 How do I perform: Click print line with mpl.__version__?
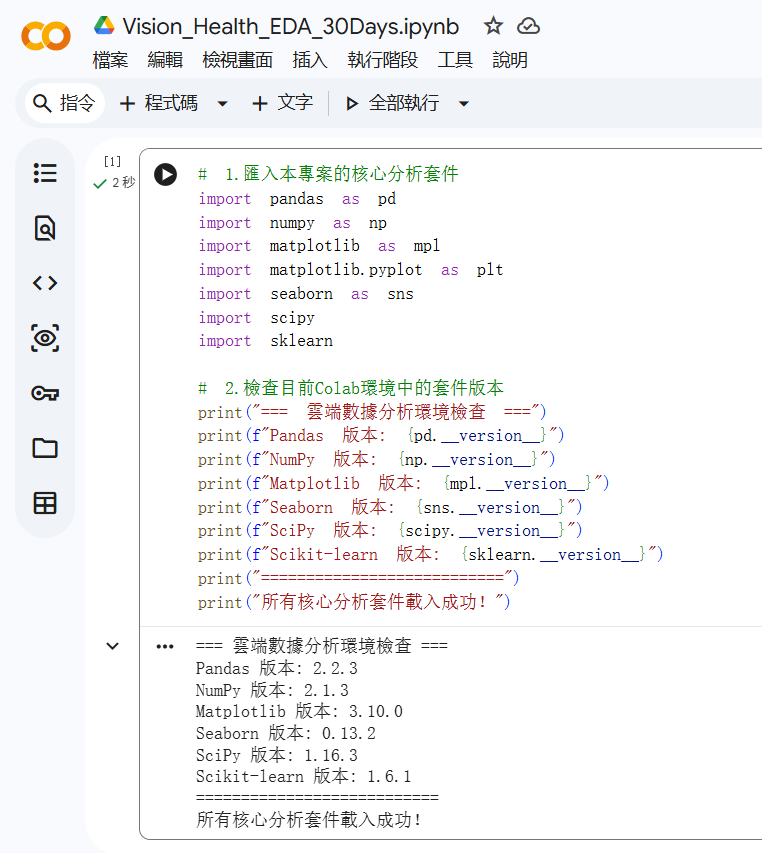[x=404, y=484]
